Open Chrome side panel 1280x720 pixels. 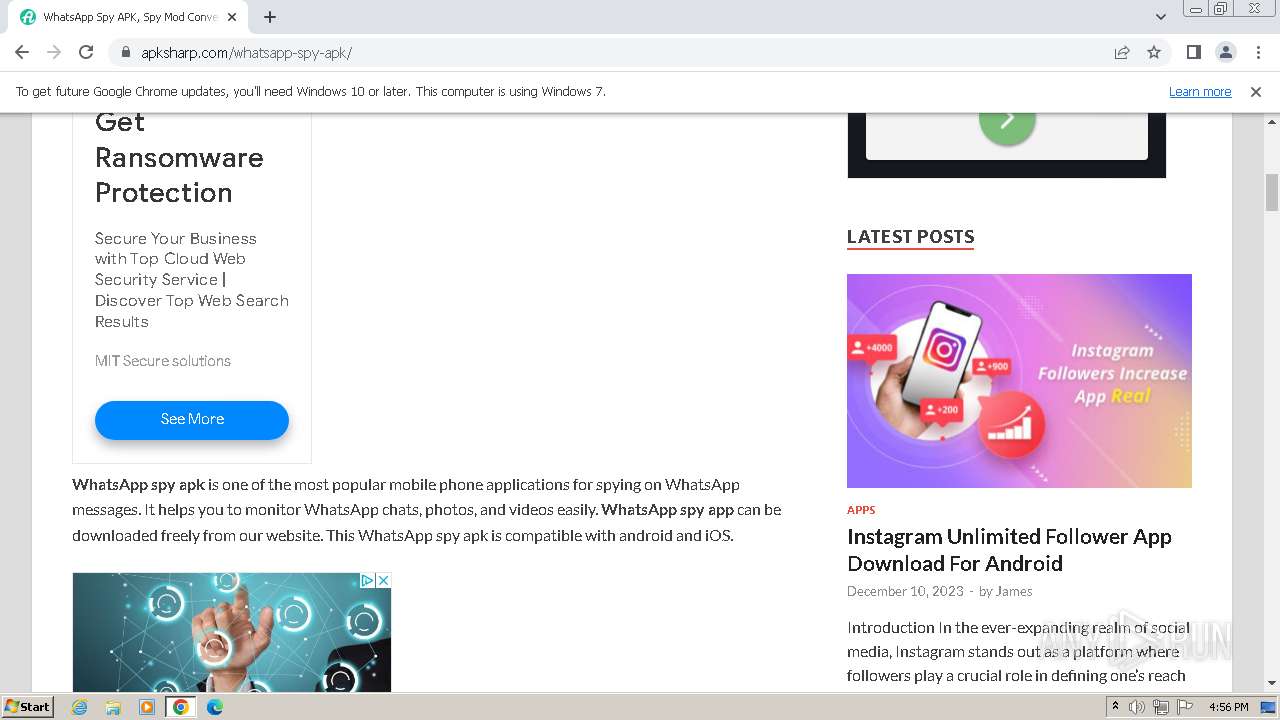point(1193,52)
